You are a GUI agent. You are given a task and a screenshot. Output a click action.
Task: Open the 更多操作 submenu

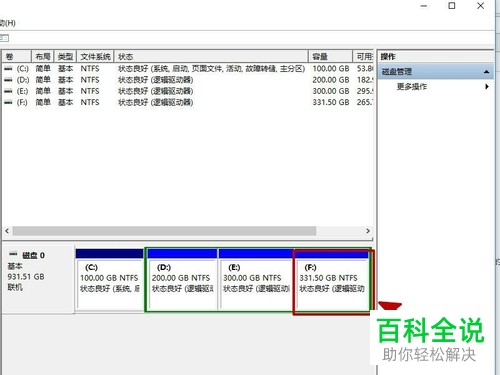click(x=412, y=87)
